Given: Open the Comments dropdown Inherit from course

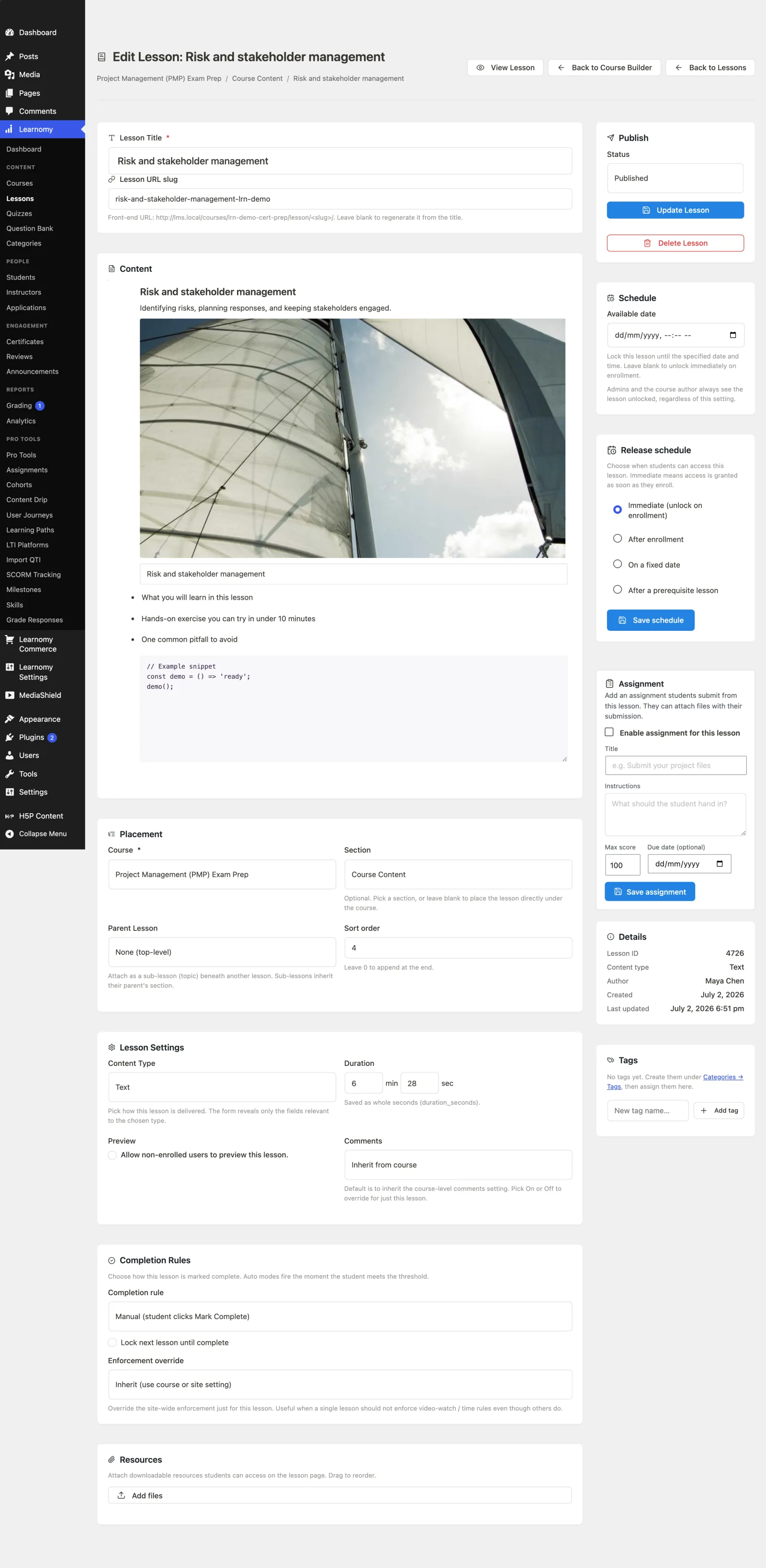Looking at the screenshot, I should pyautogui.click(x=458, y=1165).
